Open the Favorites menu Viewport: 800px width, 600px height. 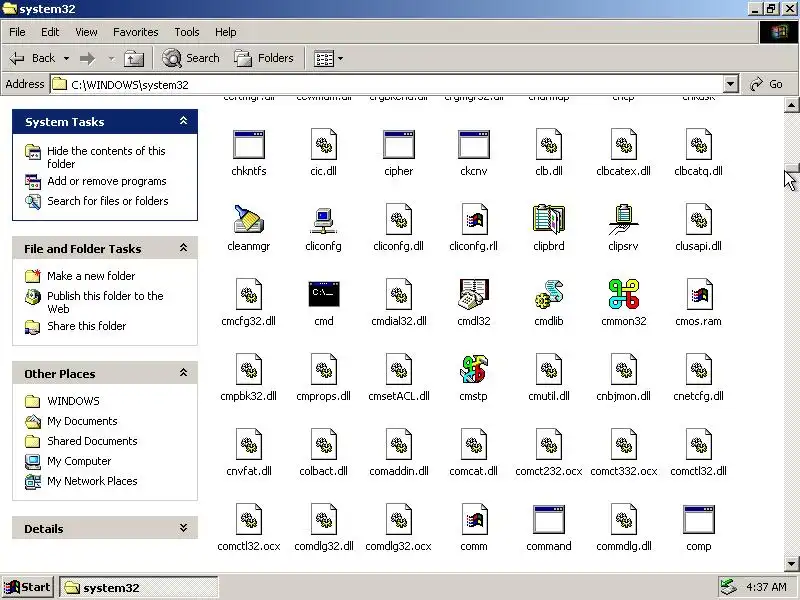(136, 32)
